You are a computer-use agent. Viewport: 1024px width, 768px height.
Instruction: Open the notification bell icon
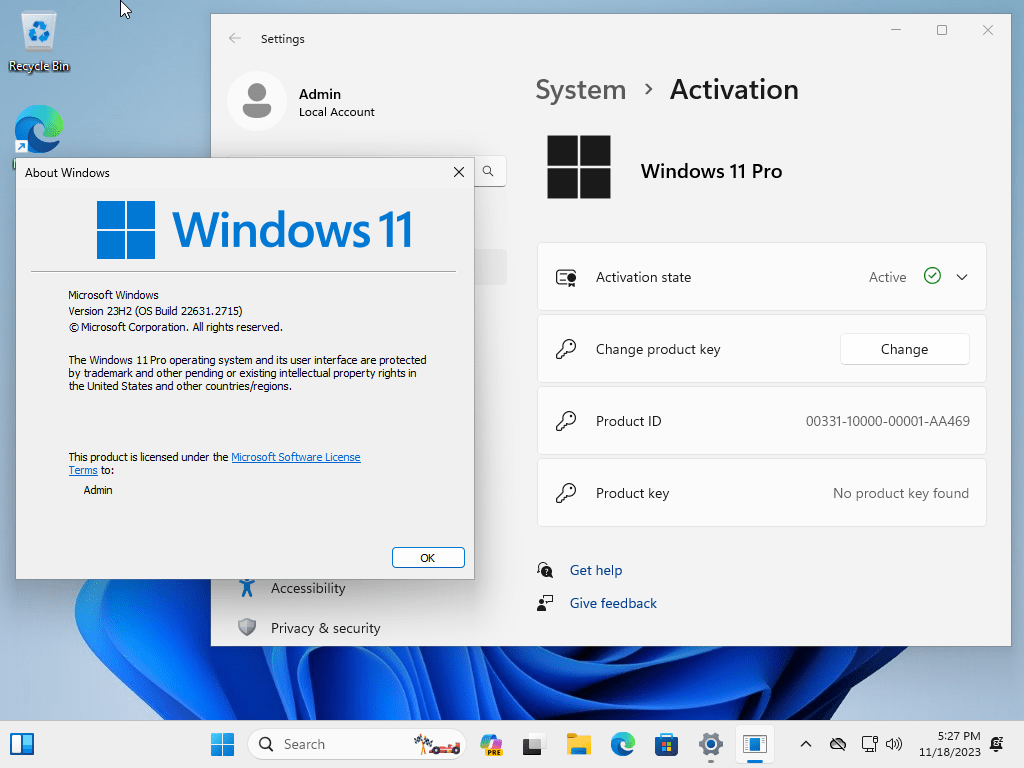(997, 744)
